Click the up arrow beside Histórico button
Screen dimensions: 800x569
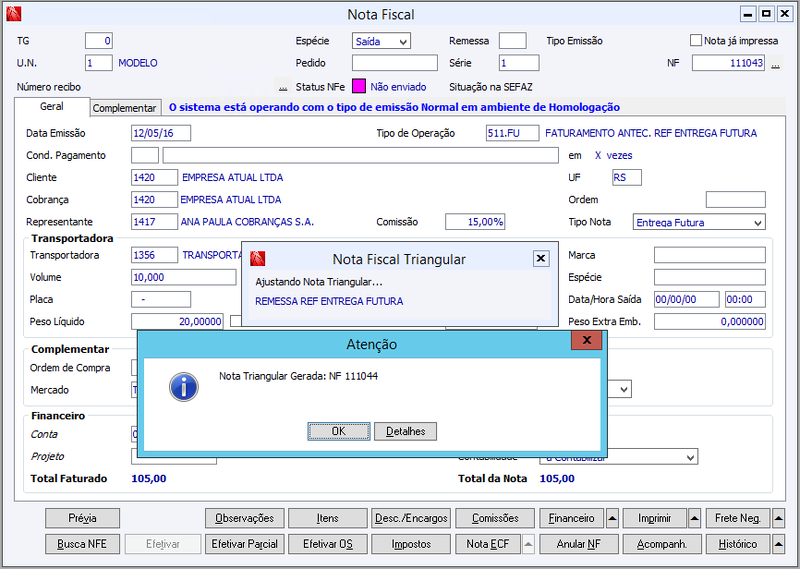[778, 544]
